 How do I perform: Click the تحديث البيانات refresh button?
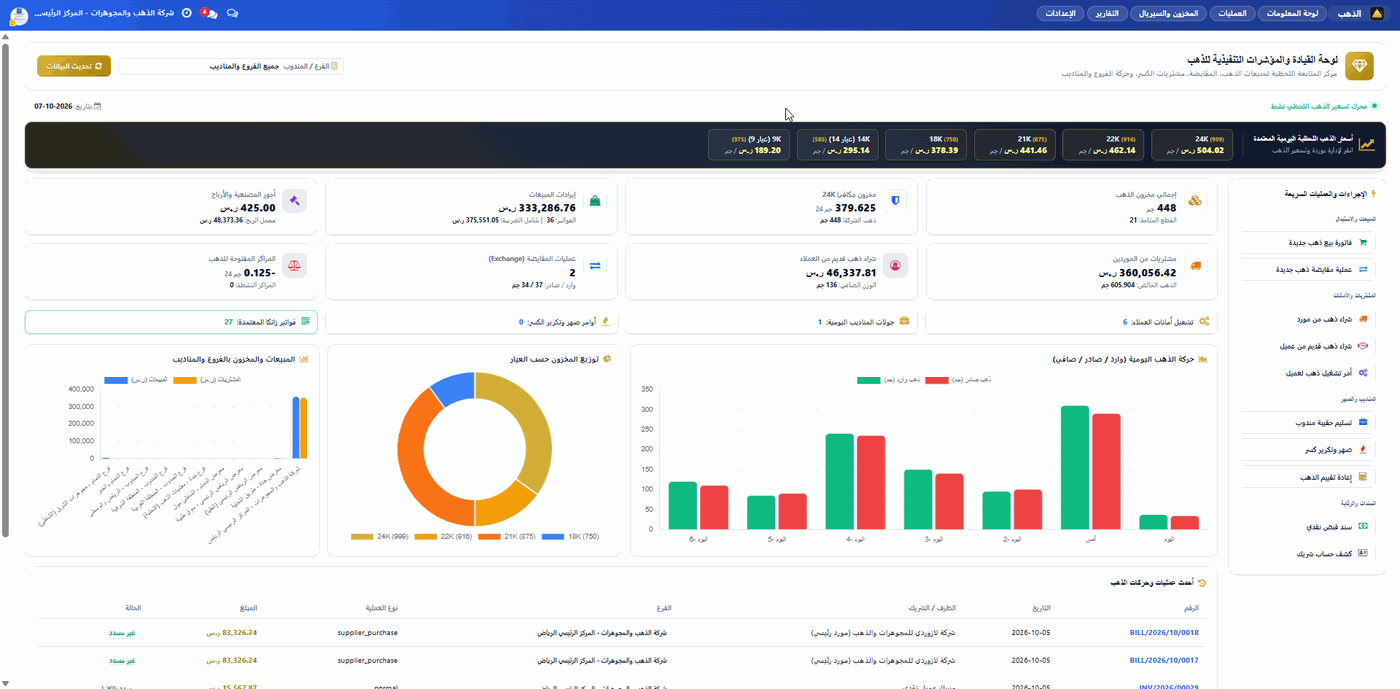coord(74,66)
